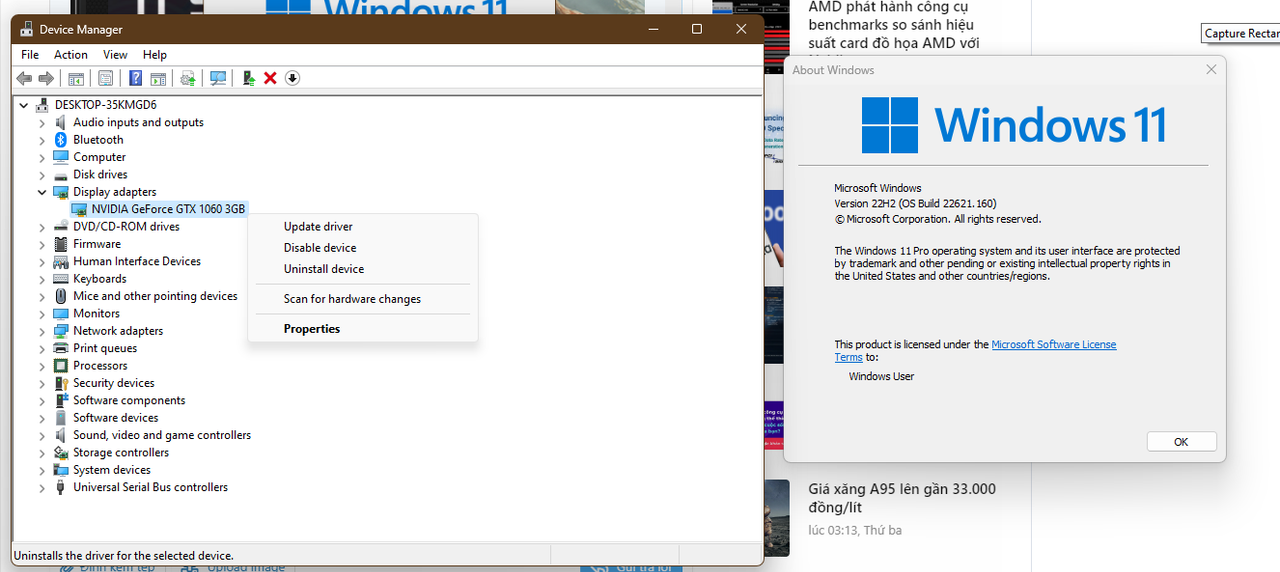Click the monitor-magnifier scan hardware toolbar icon
This screenshot has width=1280, height=572.
pyautogui.click(x=217, y=78)
